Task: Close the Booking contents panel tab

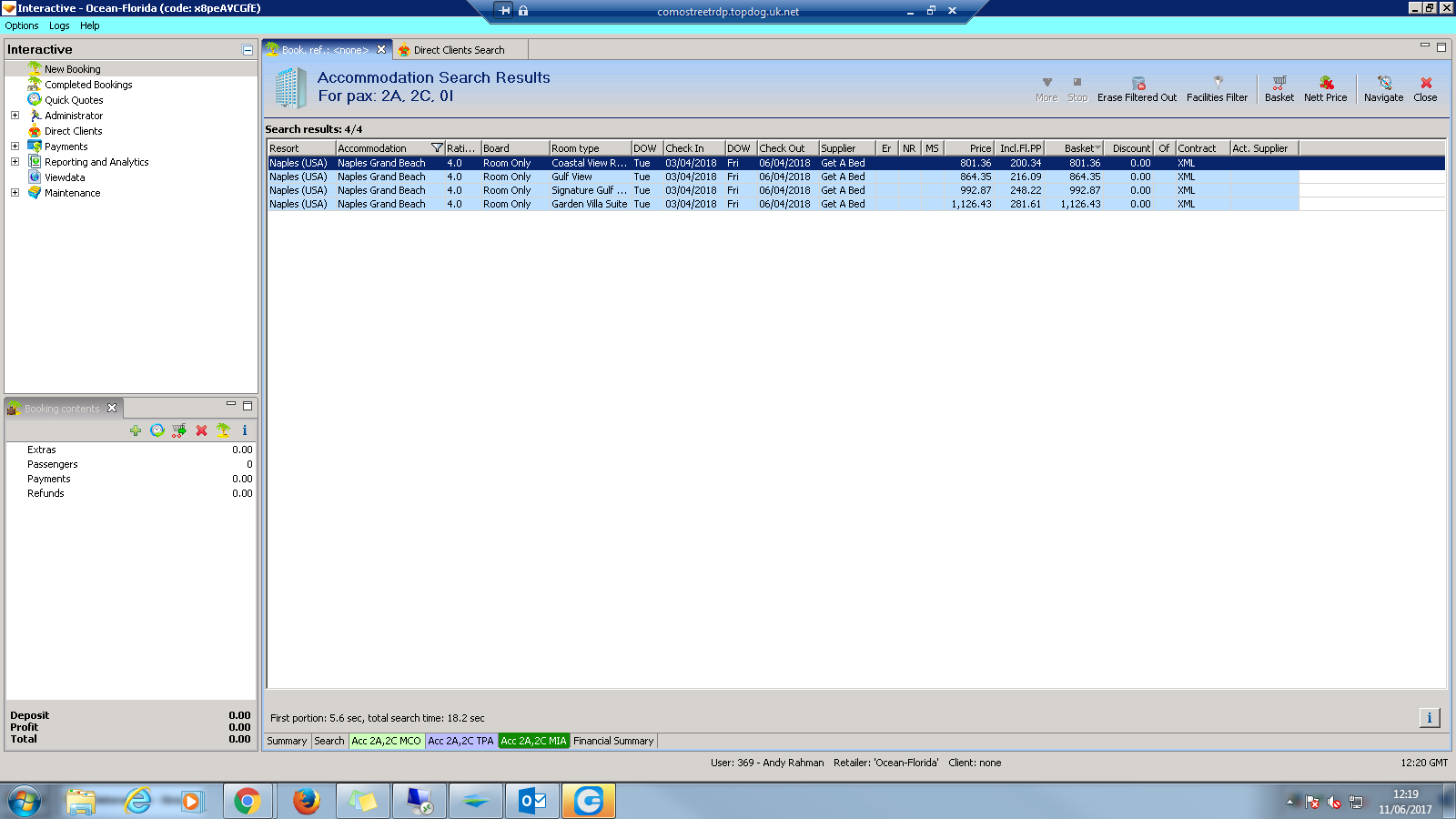Action: click(112, 408)
